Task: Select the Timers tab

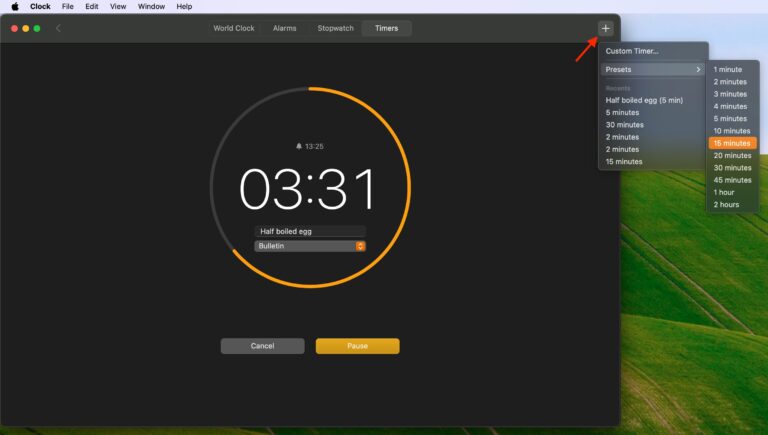Action: point(386,28)
